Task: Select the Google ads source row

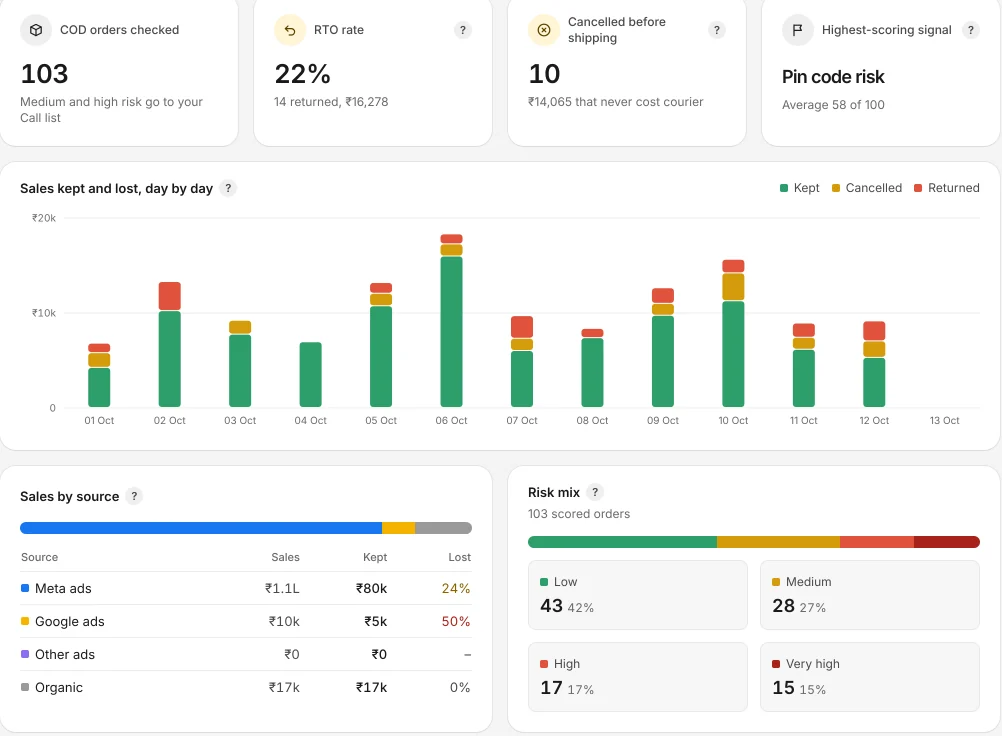Action: click(246, 622)
